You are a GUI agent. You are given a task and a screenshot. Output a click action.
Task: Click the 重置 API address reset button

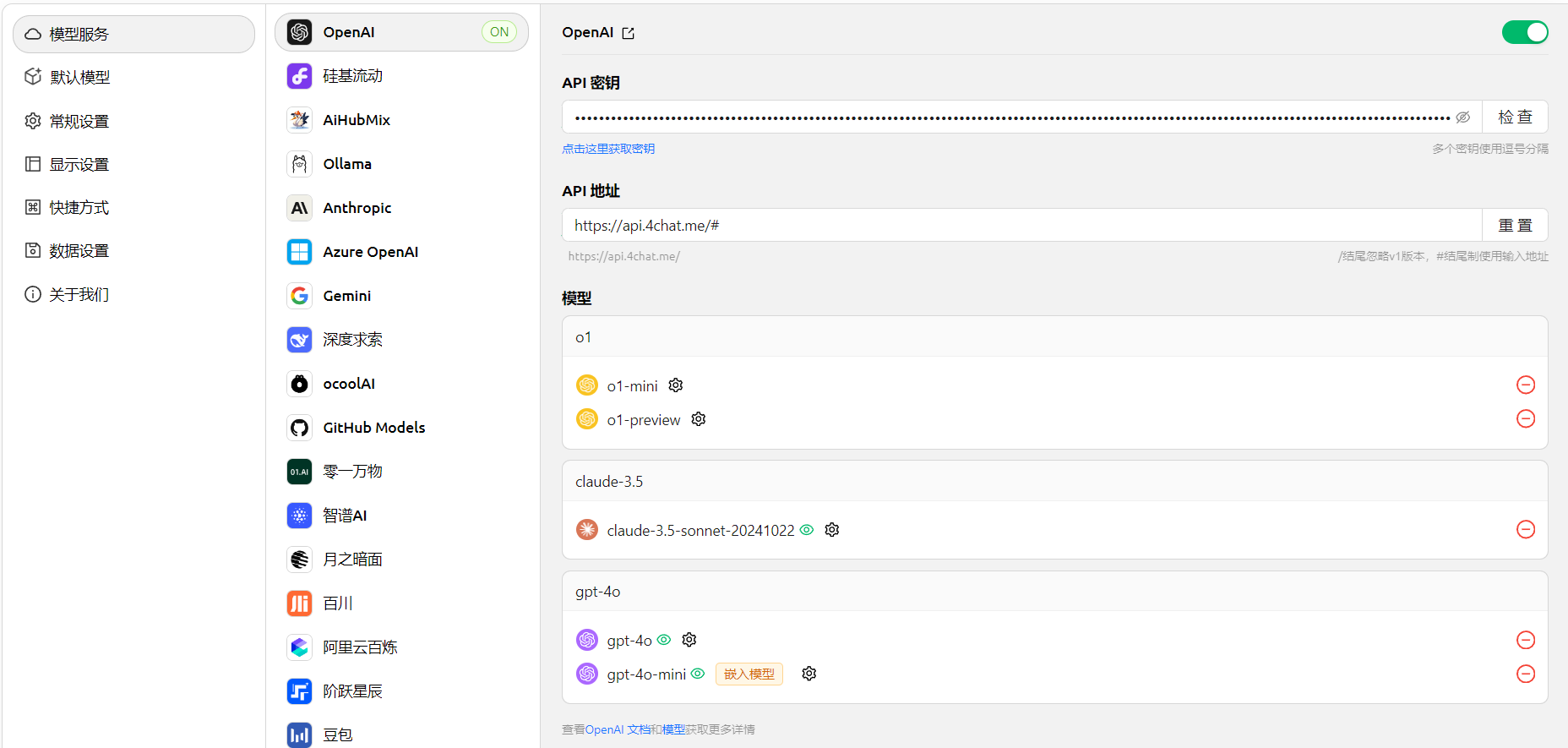(x=1515, y=225)
